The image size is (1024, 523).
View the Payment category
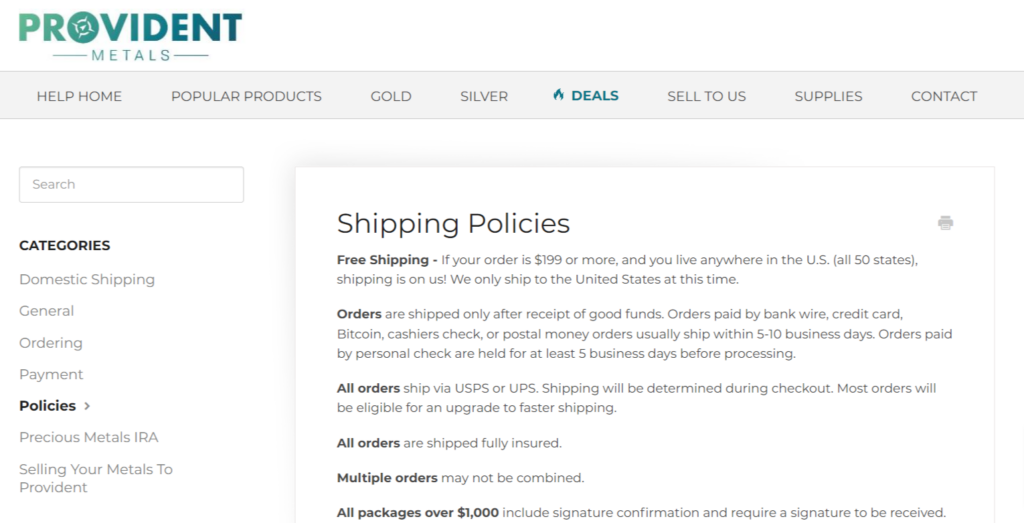pyautogui.click(x=51, y=374)
